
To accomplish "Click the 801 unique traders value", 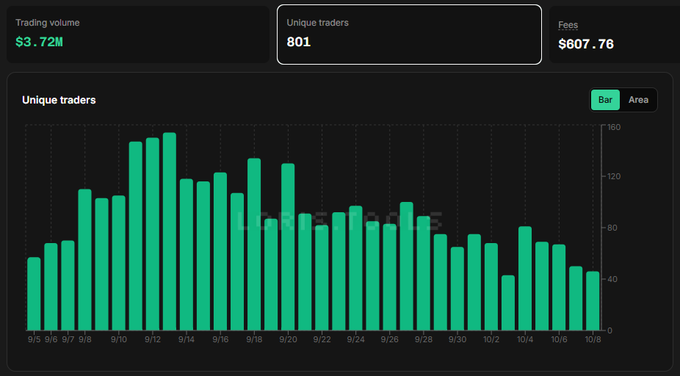I will coord(298,42).
